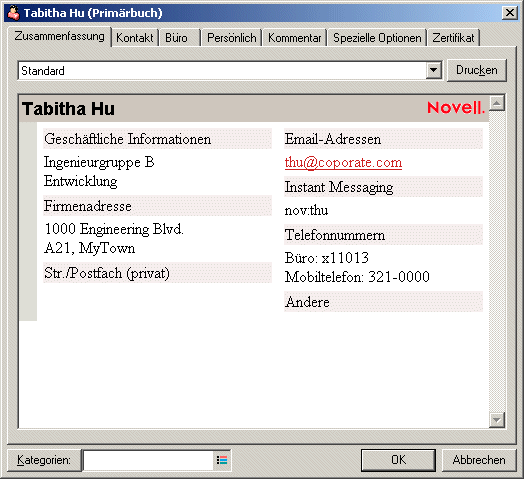Click into the Kategorien input field
Image resolution: width=524 pixels, height=479 pixels.
pyautogui.click(x=149, y=460)
